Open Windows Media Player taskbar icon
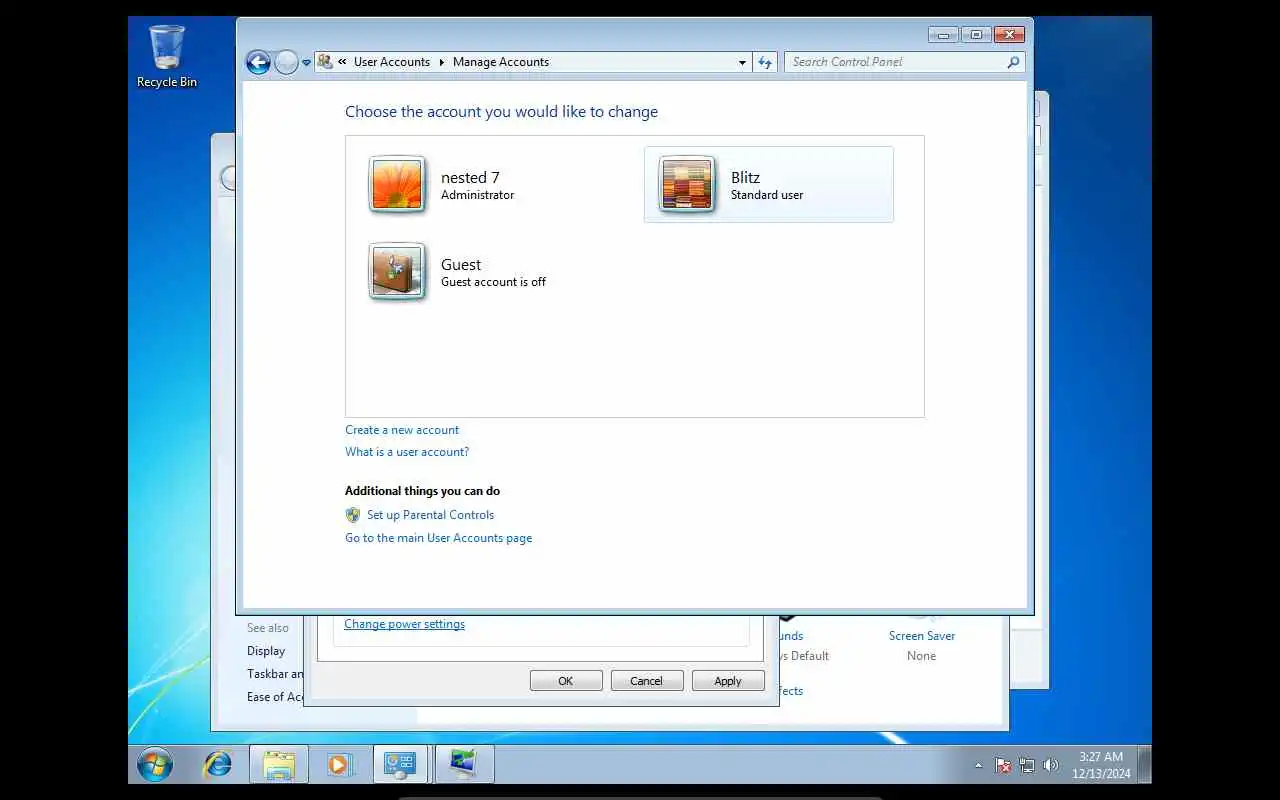 click(x=340, y=765)
